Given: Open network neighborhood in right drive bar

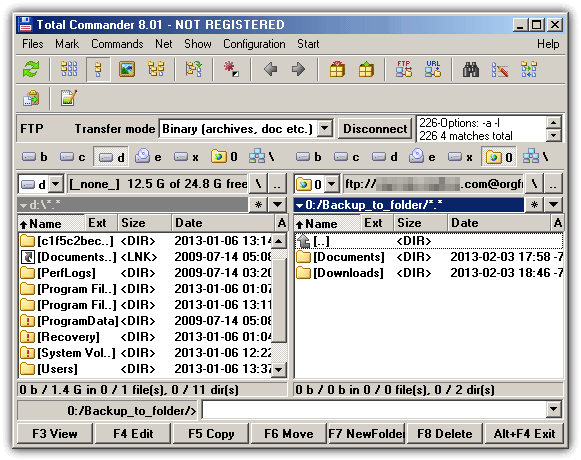Looking at the screenshot, I should pos(537,157).
